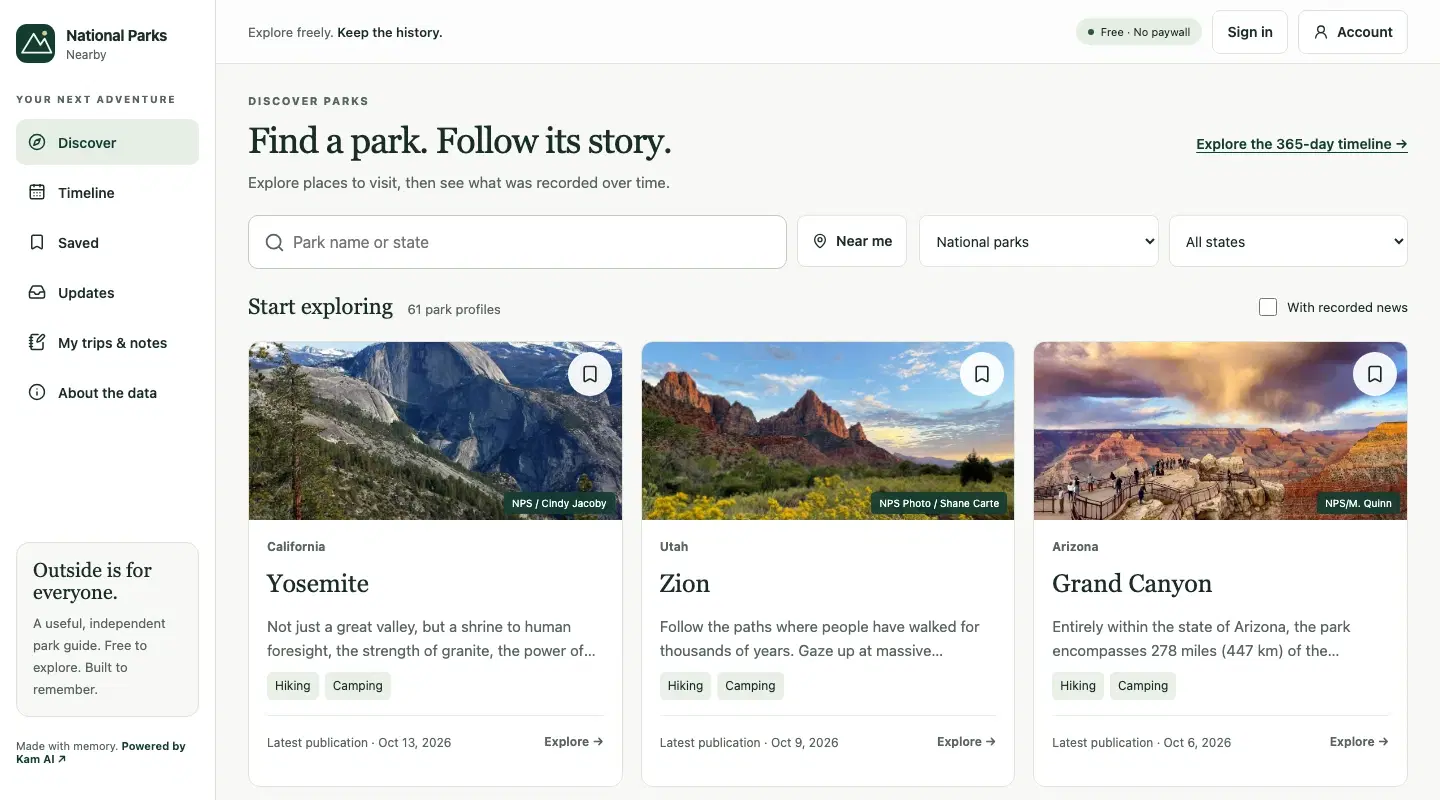The height and width of the screenshot is (800, 1440).
Task: Click the Timeline calendar icon
Action: [x=37, y=193]
